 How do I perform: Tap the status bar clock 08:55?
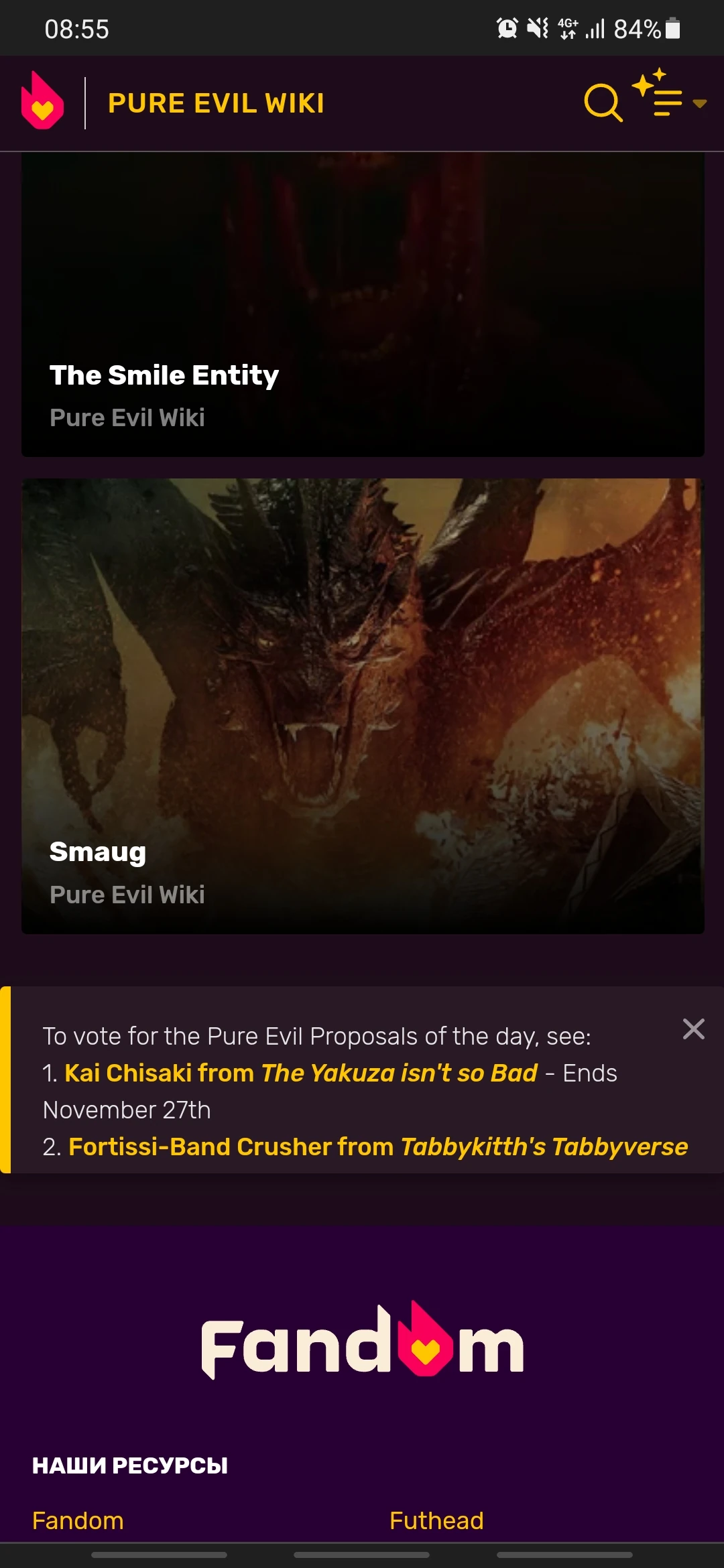(x=76, y=29)
